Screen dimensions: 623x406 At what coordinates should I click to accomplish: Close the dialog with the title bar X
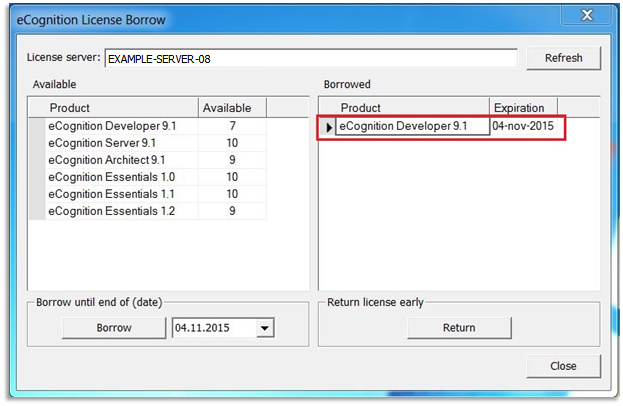click(587, 15)
